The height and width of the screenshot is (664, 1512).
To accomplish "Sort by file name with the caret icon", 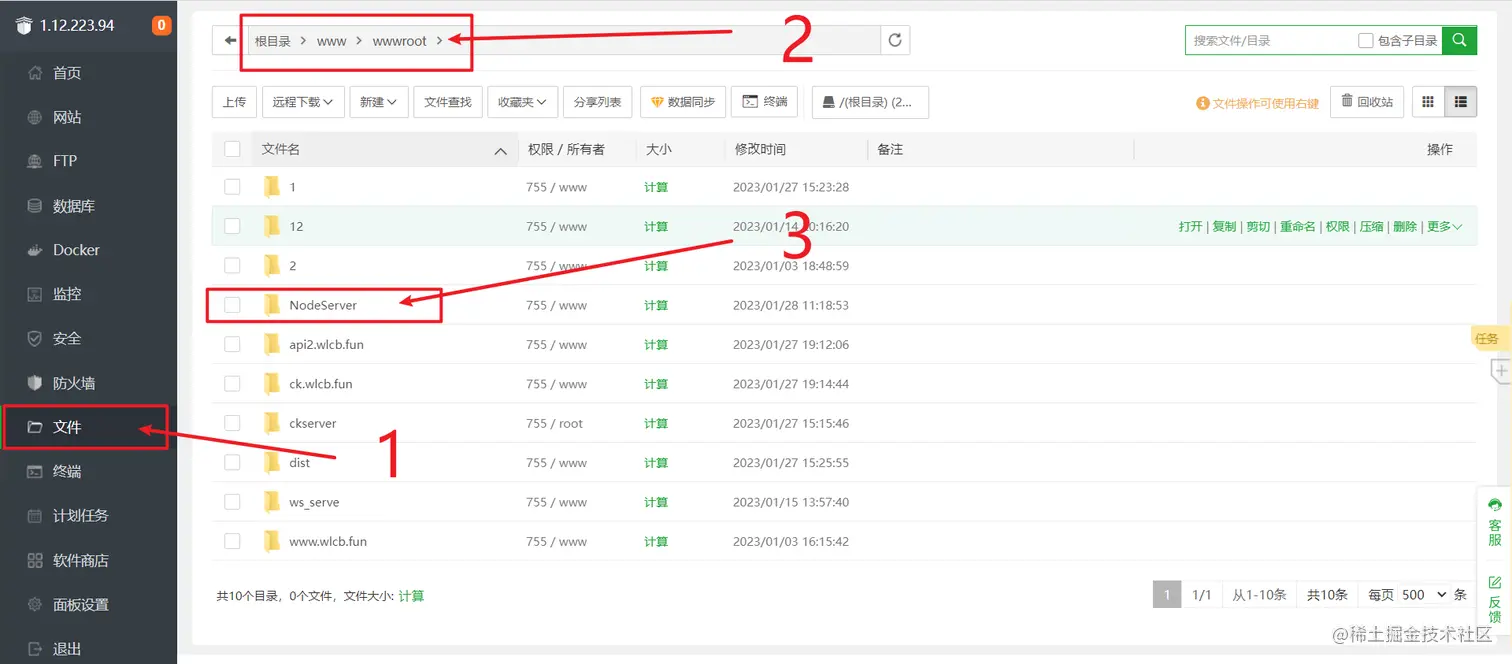I will pos(500,151).
